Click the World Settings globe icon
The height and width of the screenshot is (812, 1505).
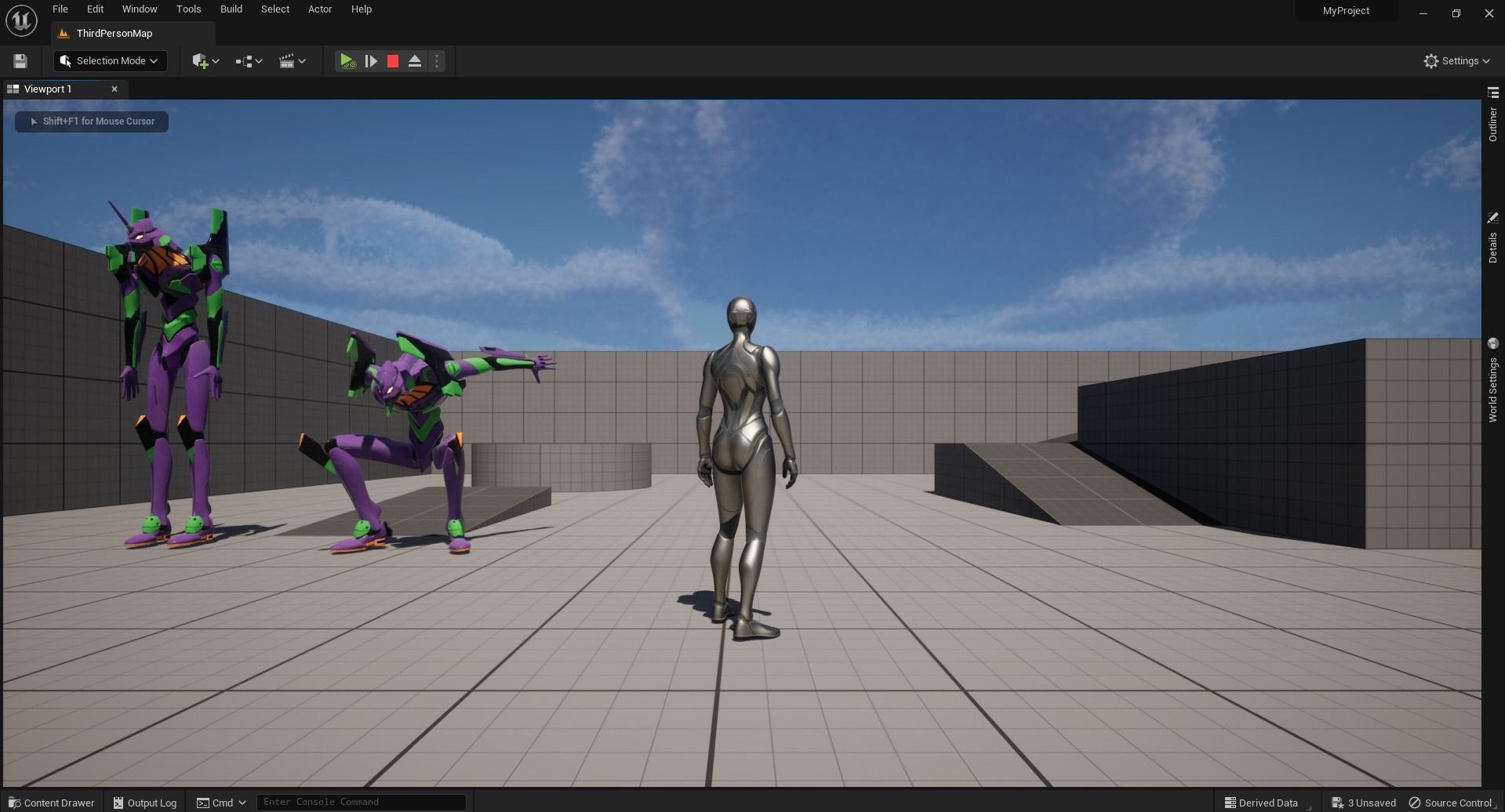pyautogui.click(x=1493, y=343)
